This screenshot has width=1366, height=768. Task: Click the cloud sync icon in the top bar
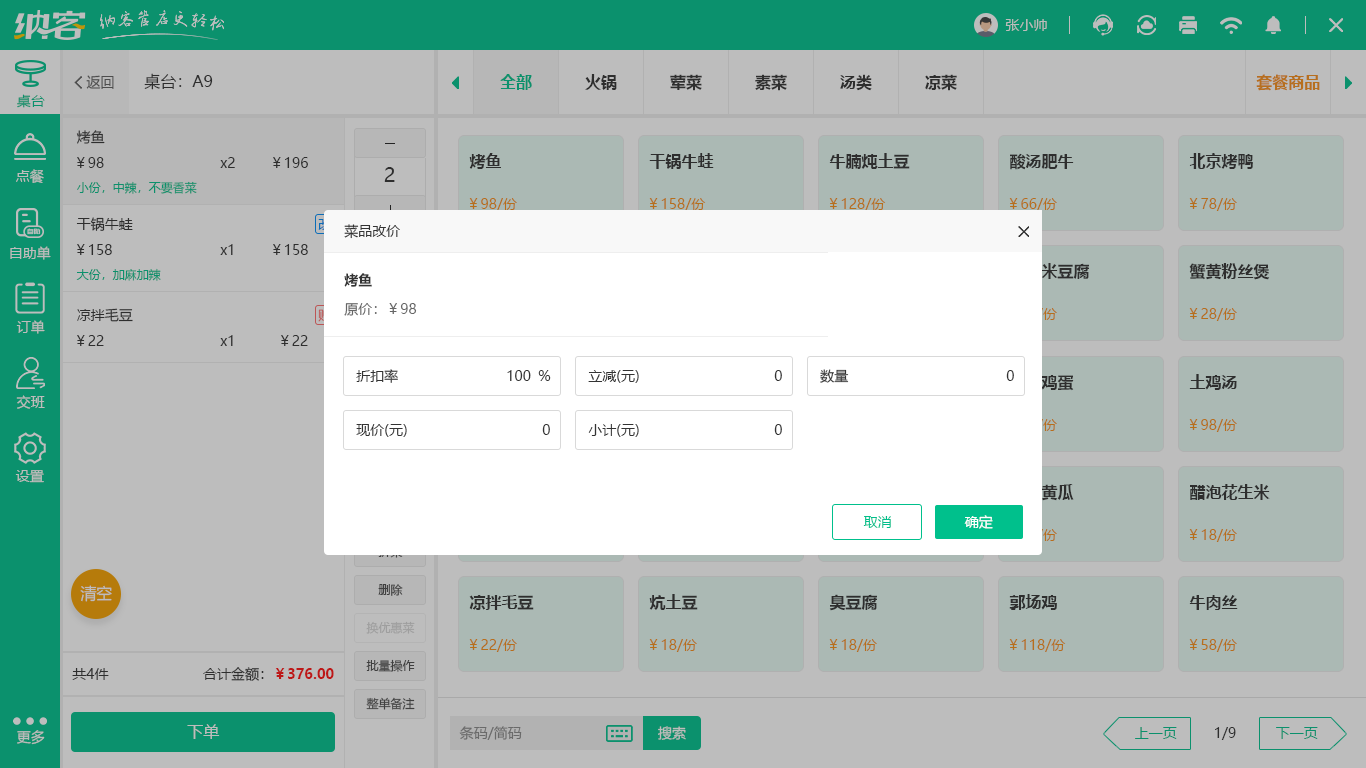[1146, 24]
